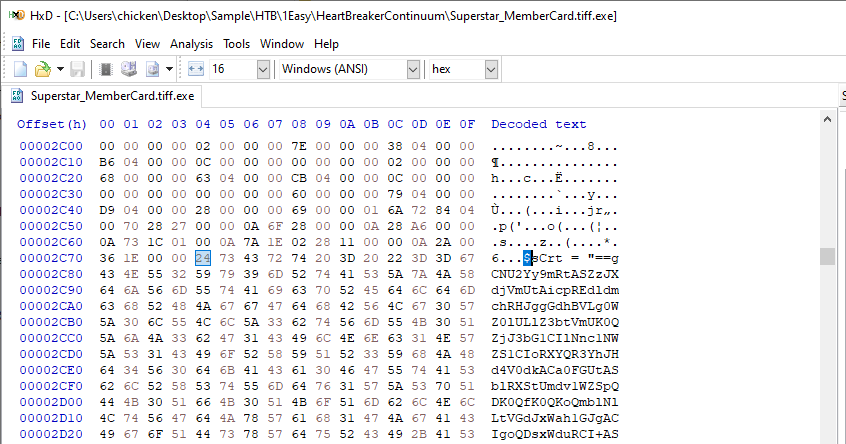This screenshot has width=846, height=444.
Task: Click decoded text DK0QfK0QKoQmblNl
Action: click(555, 402)
